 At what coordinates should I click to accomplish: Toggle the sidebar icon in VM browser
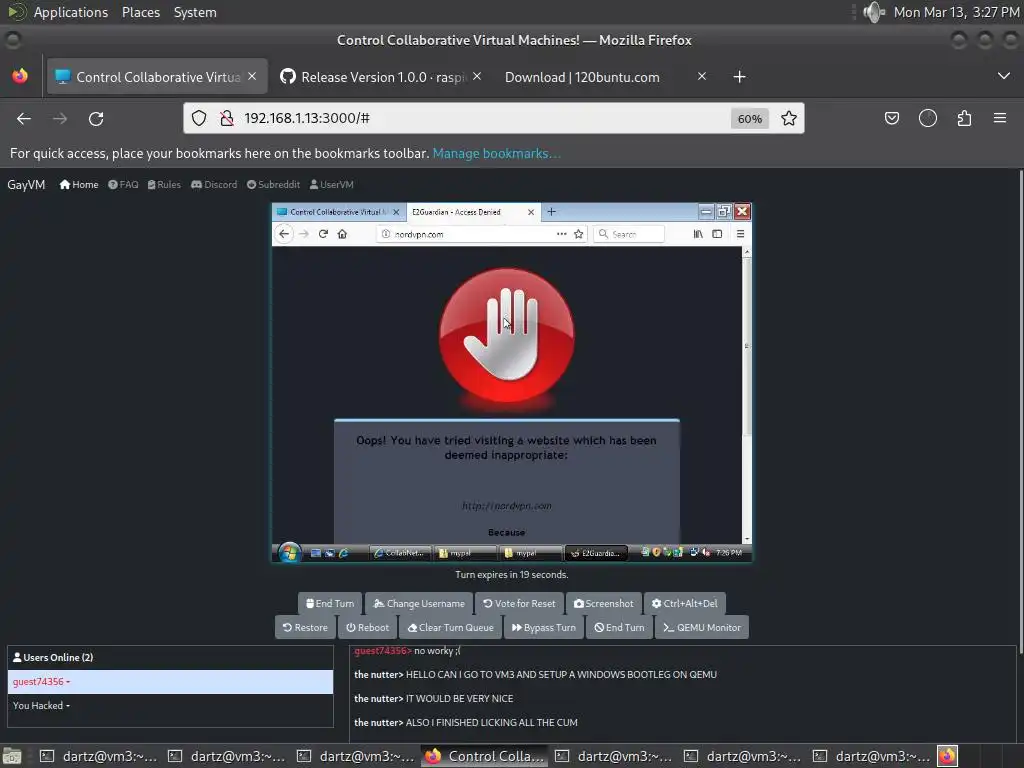tap(717, 234)
